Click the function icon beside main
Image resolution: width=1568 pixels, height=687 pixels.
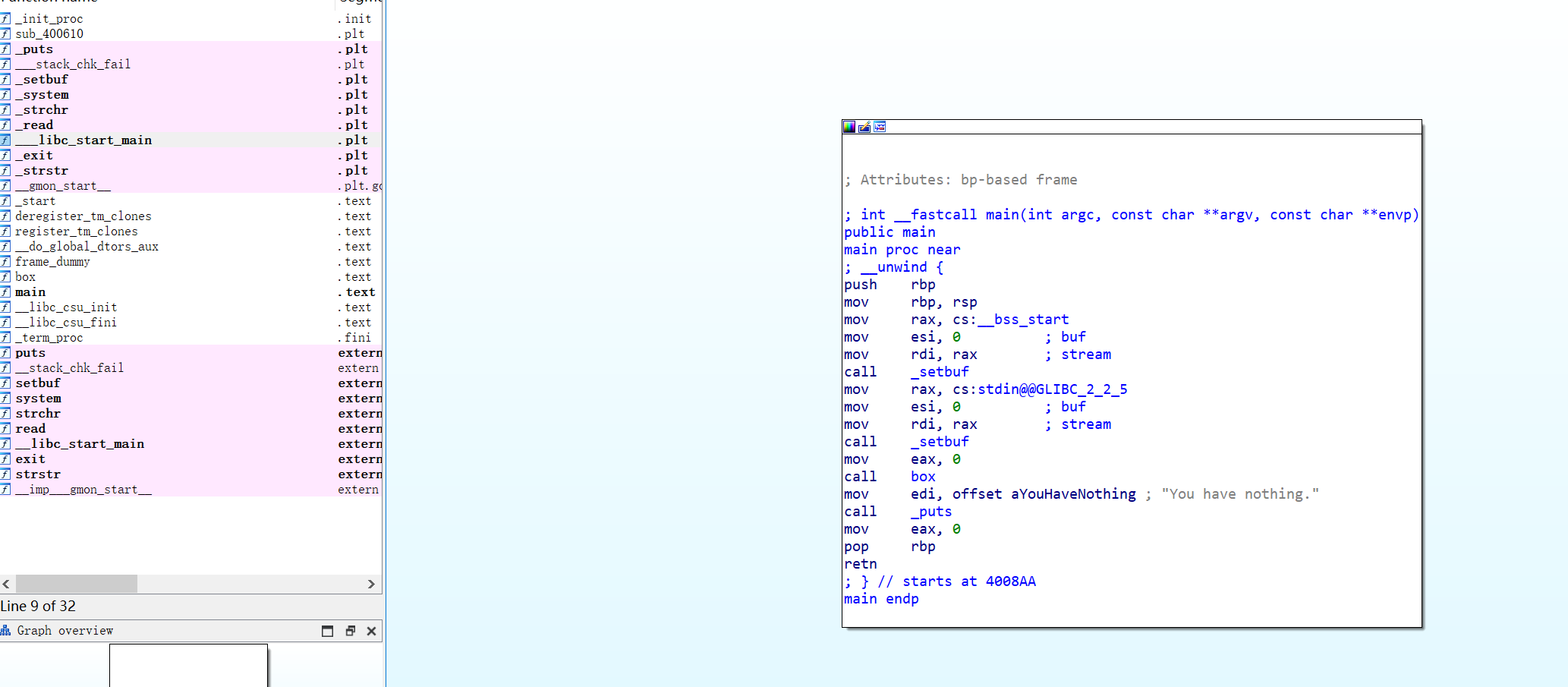[x=5, y=292]
